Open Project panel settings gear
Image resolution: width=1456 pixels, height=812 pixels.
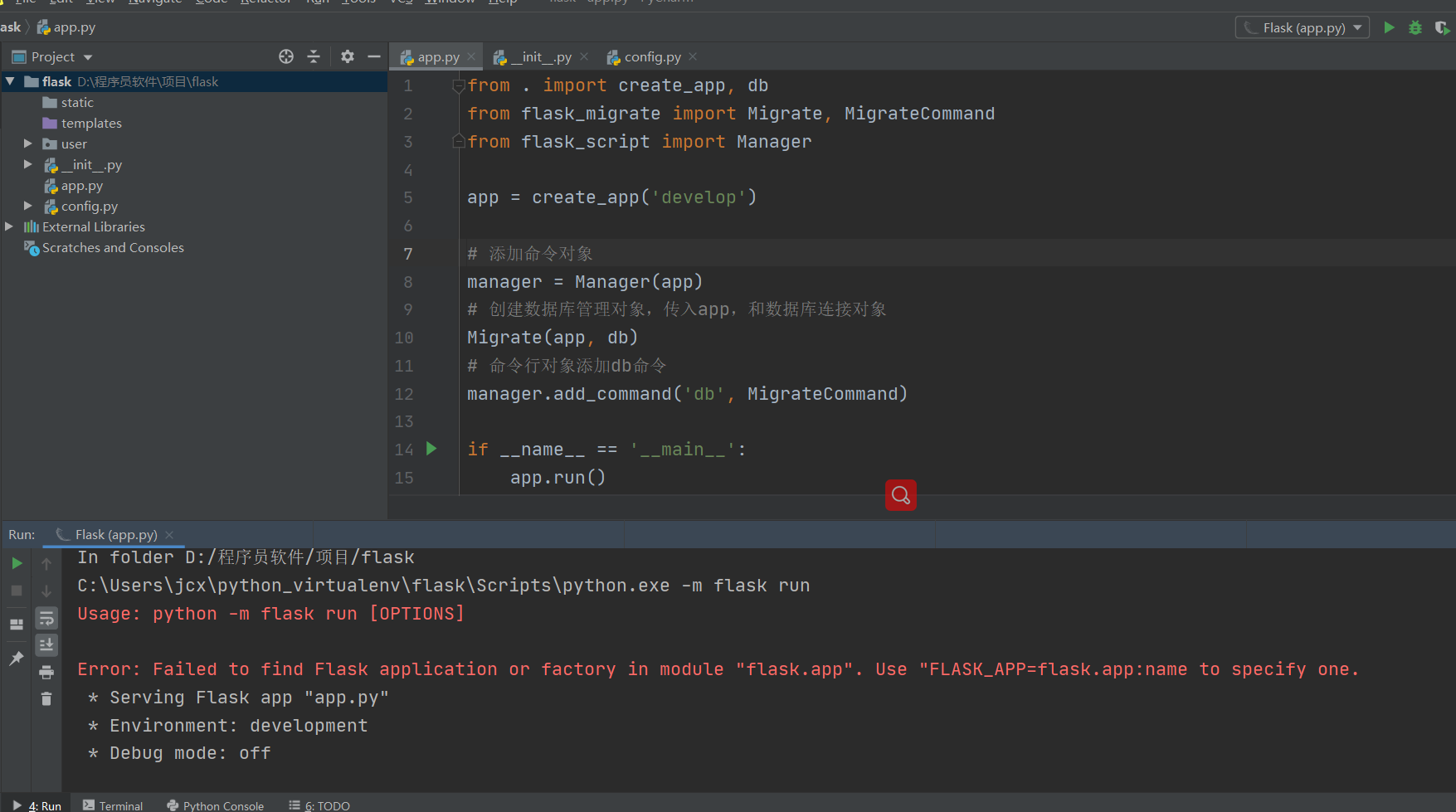(348, 56)
